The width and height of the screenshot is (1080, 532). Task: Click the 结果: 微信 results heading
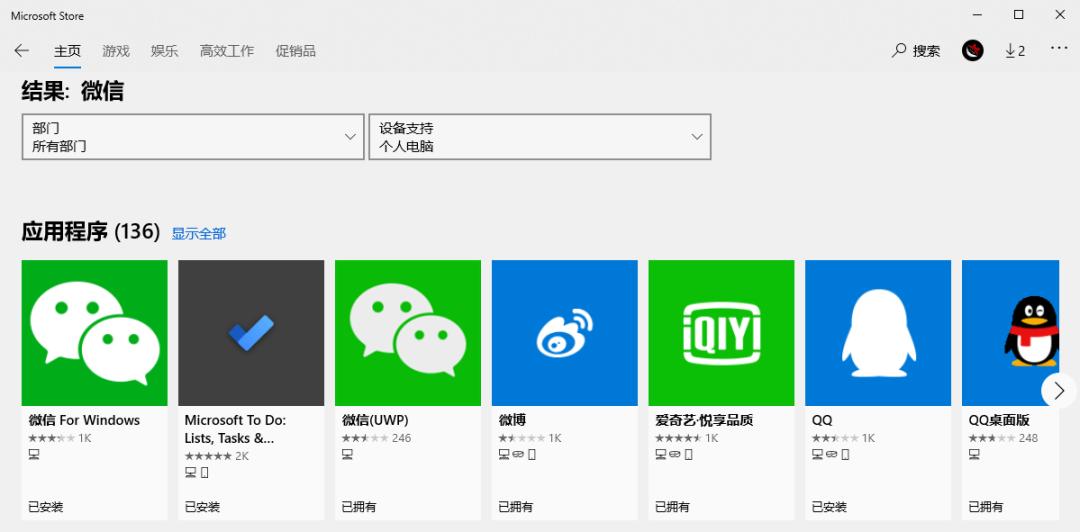click(x=73, y=91)
